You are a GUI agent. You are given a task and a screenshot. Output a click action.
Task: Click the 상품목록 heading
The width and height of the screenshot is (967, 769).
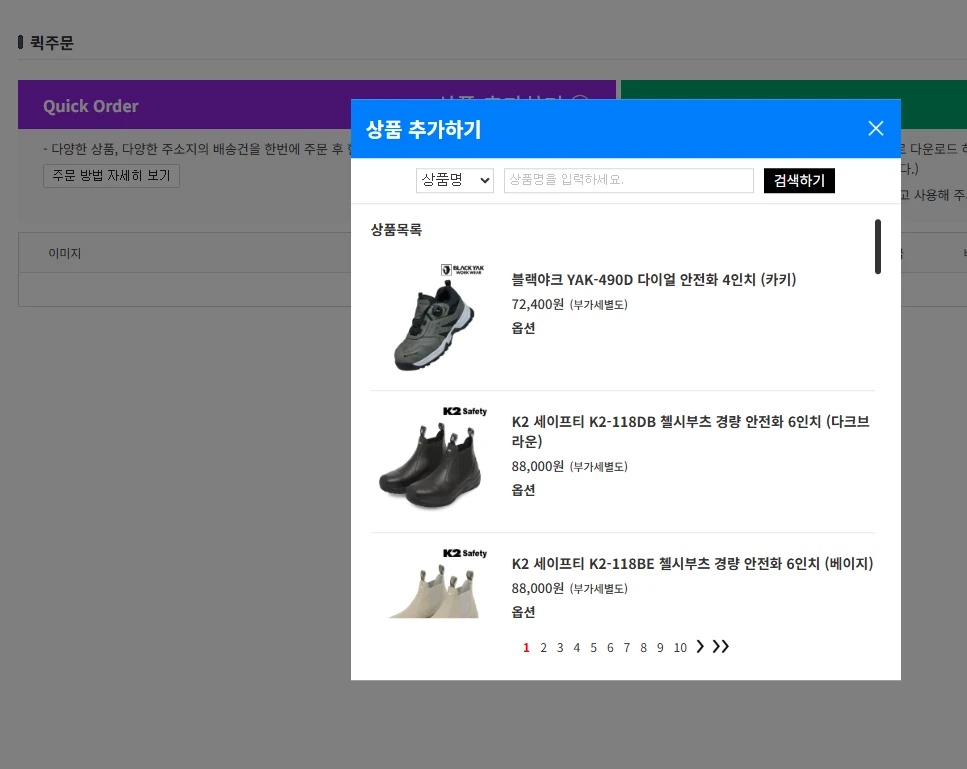pos(396,230)
